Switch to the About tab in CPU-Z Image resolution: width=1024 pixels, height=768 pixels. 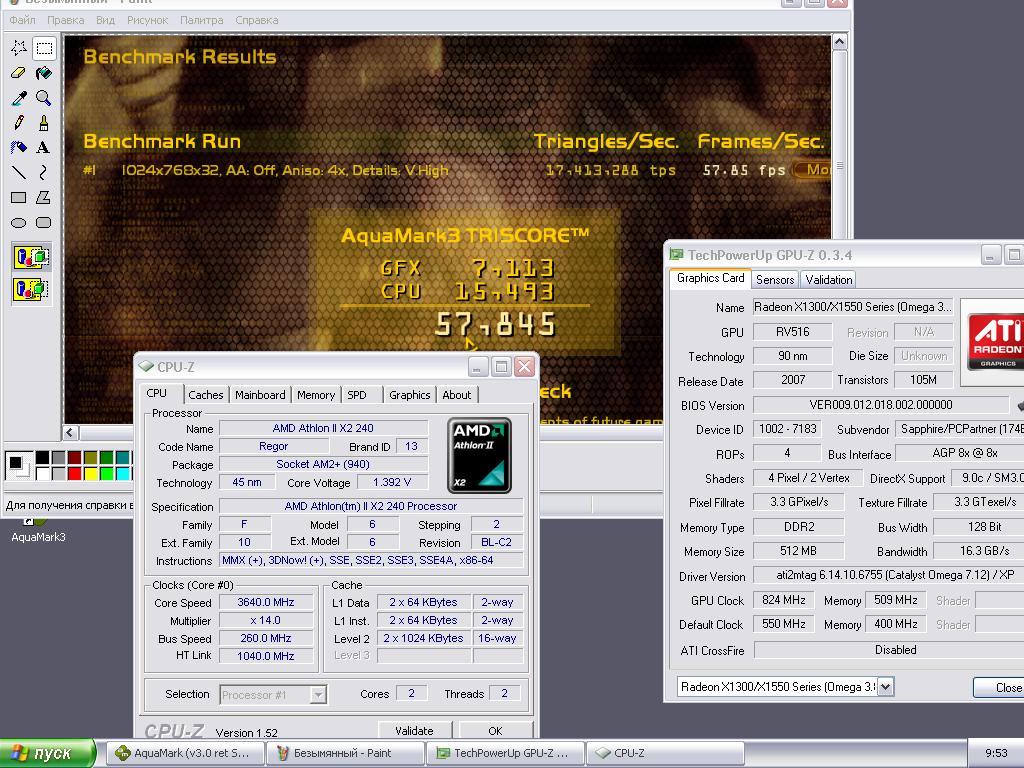(456, 395)
